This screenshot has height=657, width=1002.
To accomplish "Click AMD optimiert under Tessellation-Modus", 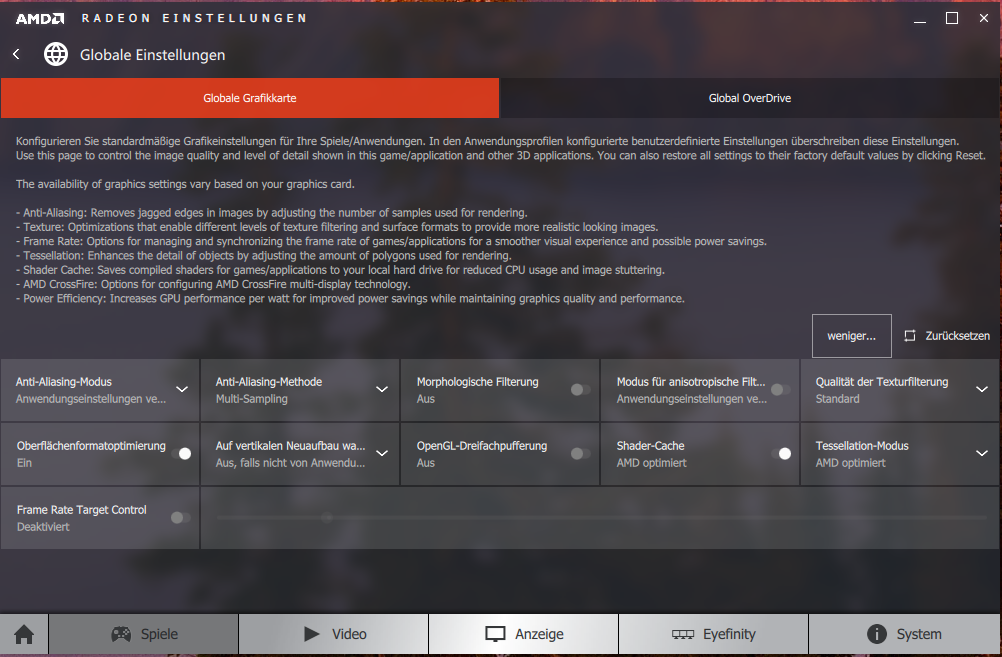I will 851,463.
